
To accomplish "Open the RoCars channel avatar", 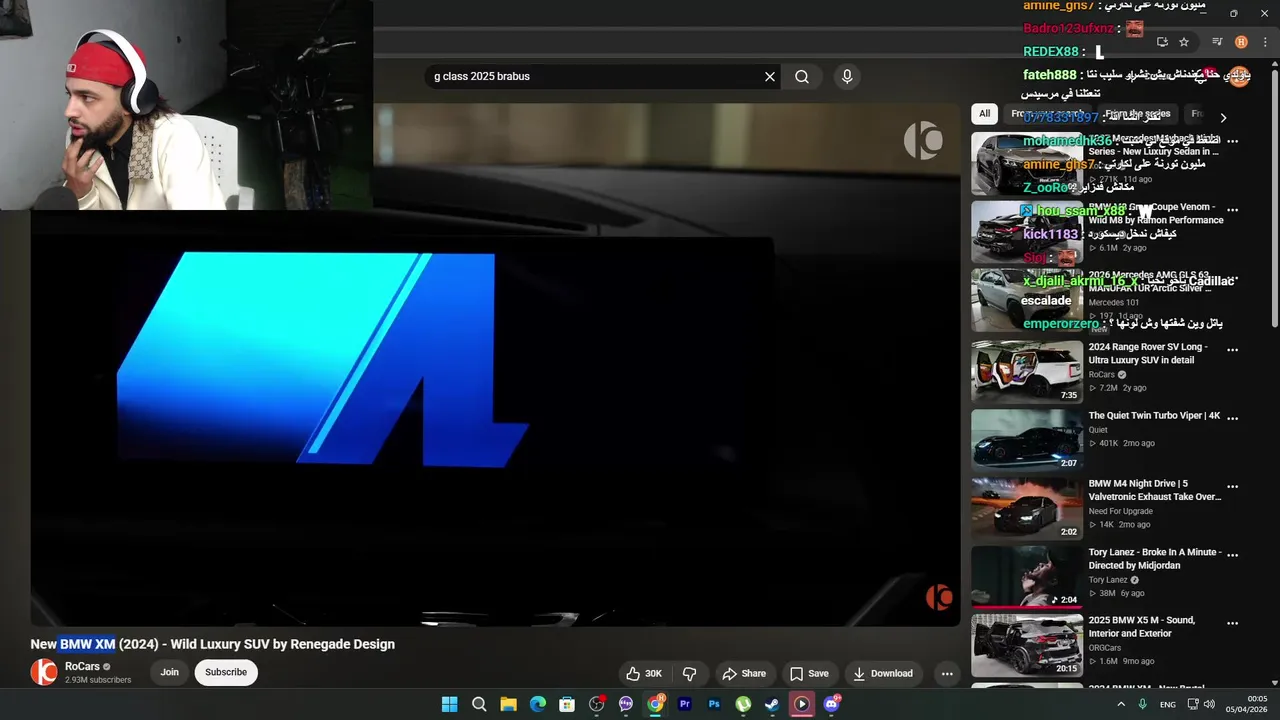I will (44, 672).
